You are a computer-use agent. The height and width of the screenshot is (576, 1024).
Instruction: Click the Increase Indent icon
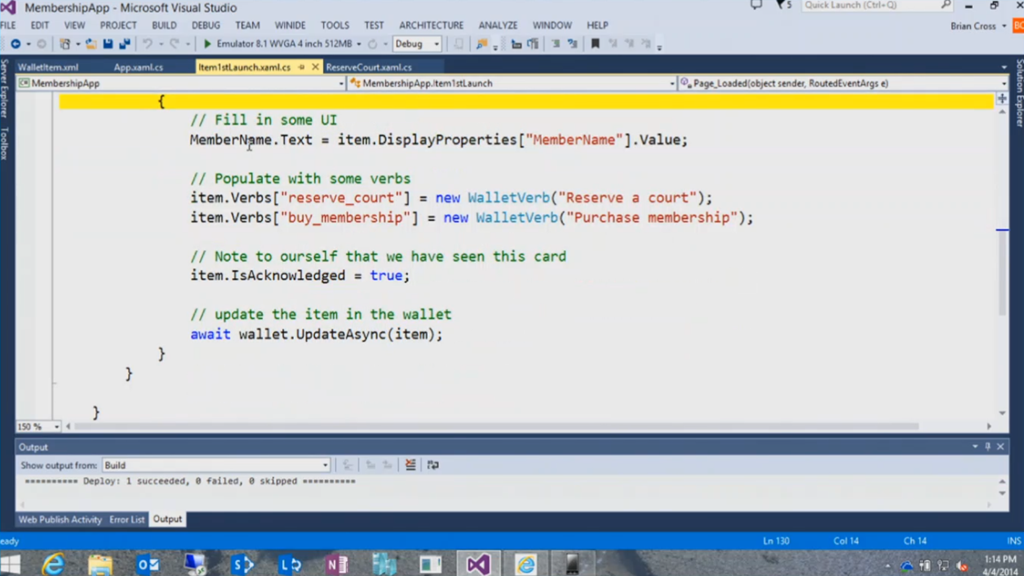point(533,44)
